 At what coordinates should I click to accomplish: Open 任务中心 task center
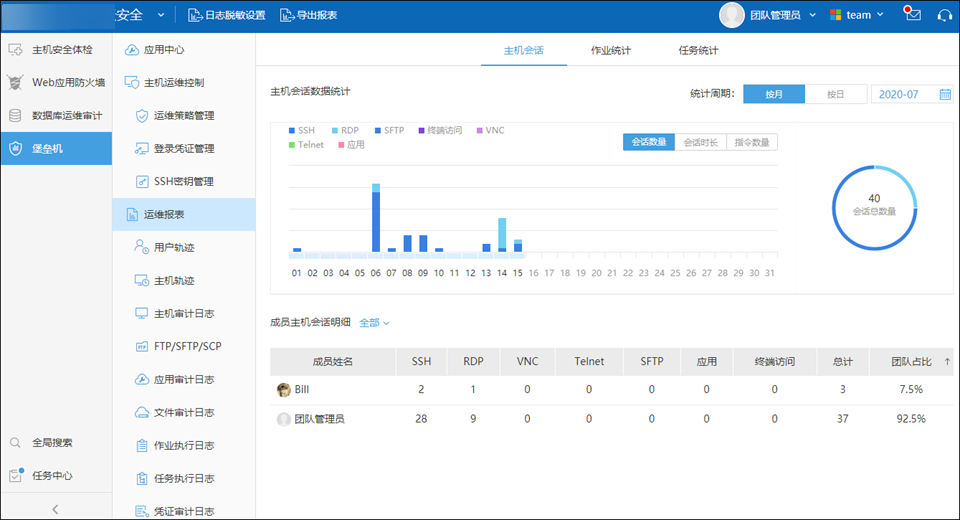coord(56,476)
